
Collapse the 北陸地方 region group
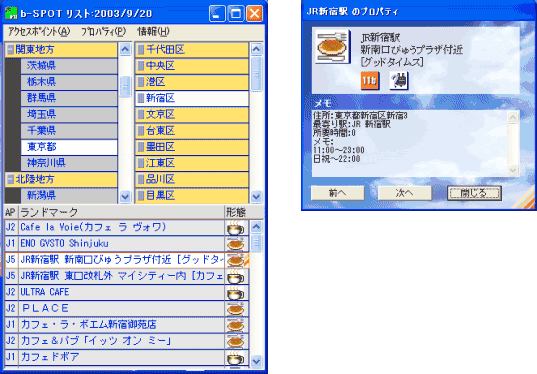(x=11, y=179)
